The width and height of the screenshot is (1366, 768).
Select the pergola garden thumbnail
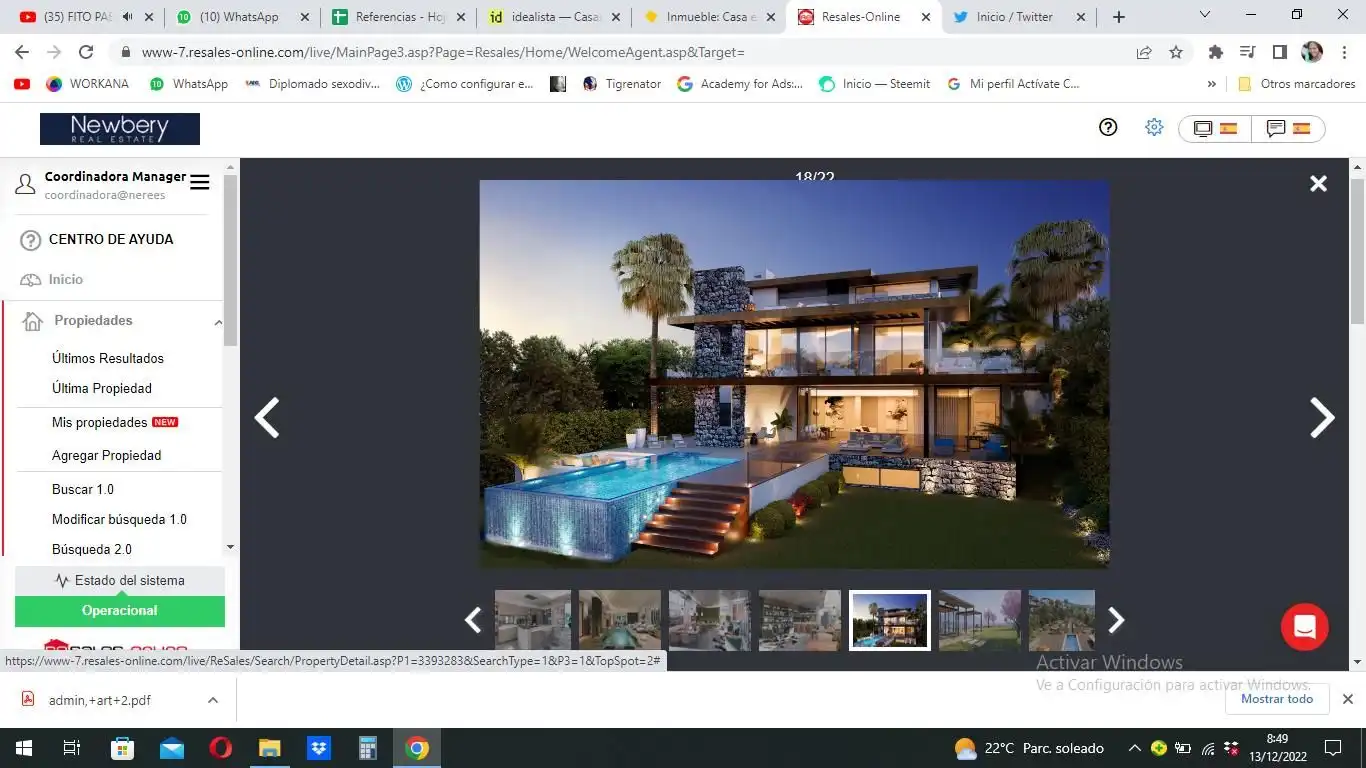tap(980, 620)
